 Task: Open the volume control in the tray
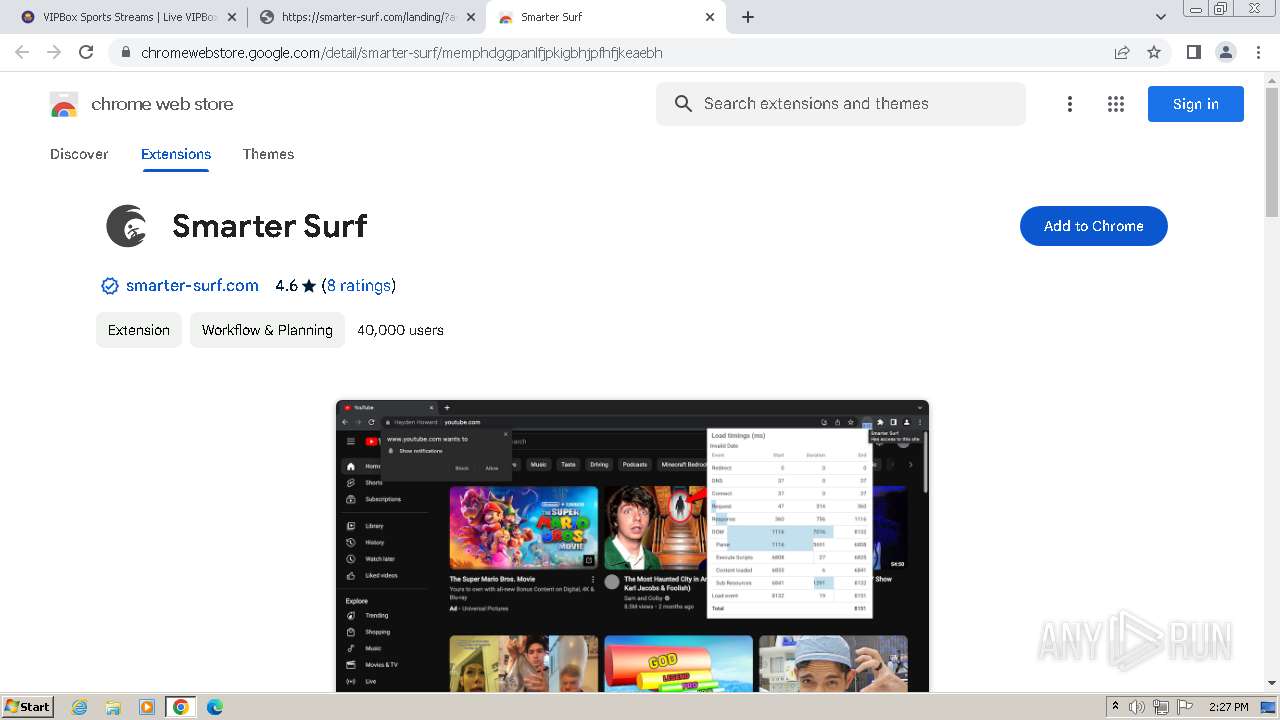pyautogui.click(x=1137, y=707)
